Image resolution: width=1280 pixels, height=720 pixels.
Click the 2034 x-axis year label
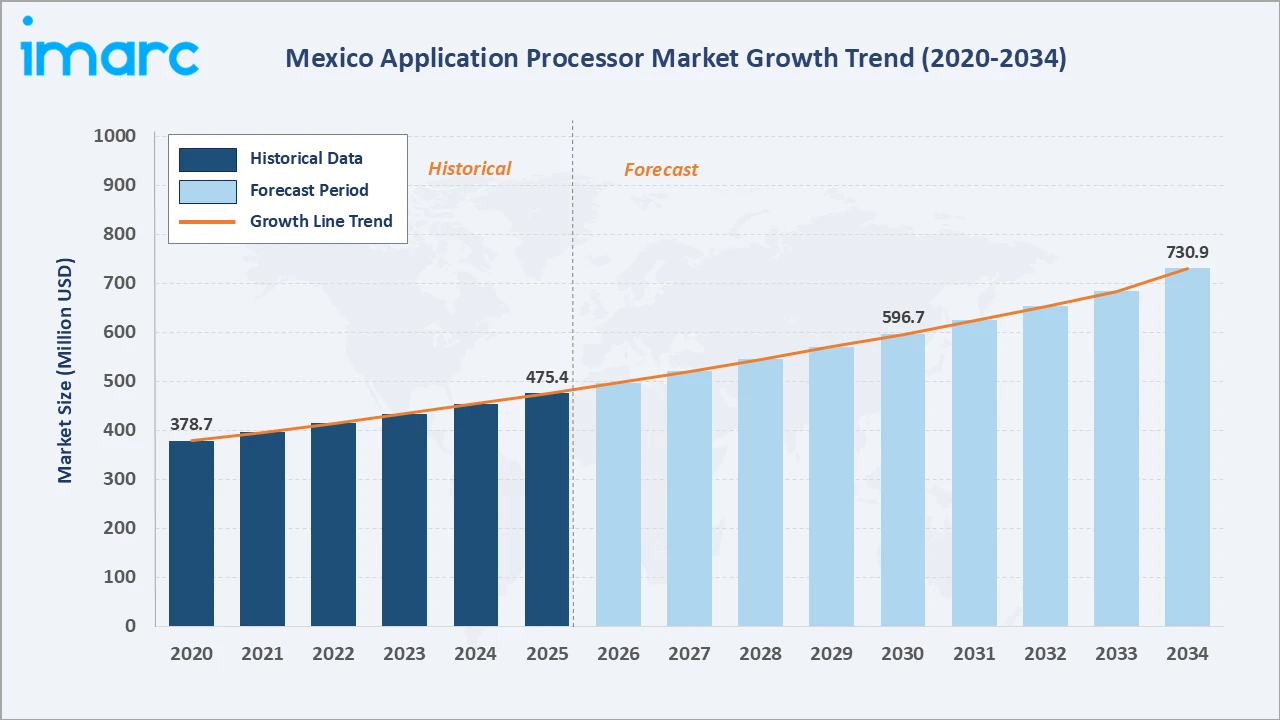pos(1188,654)
